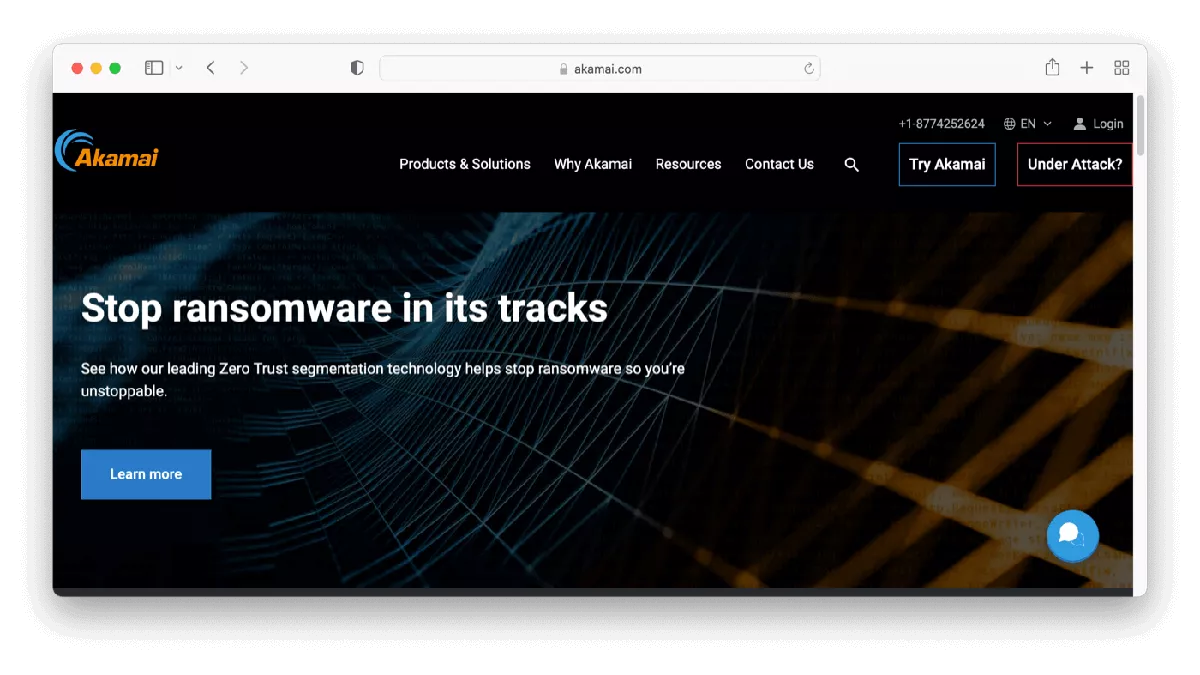This screenshot has width=1200, height=675.
Task: Show the tab overview grid
Action: [1121, 68]
